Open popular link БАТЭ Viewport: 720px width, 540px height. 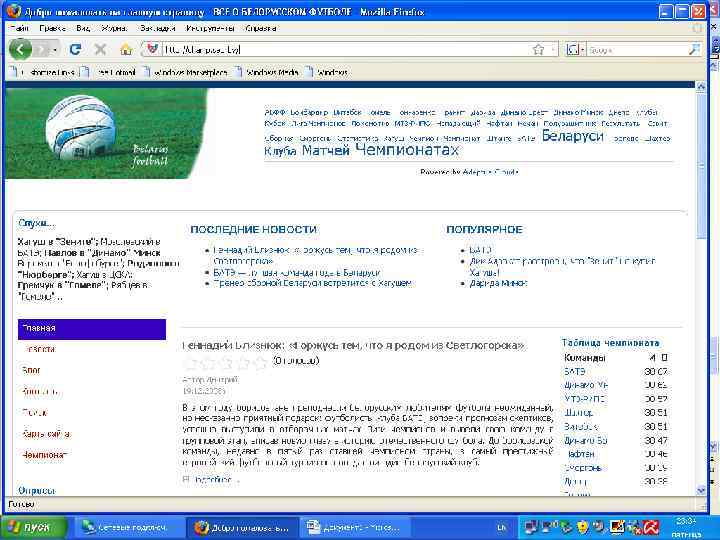pyautogui.click(x=480, y=250)
